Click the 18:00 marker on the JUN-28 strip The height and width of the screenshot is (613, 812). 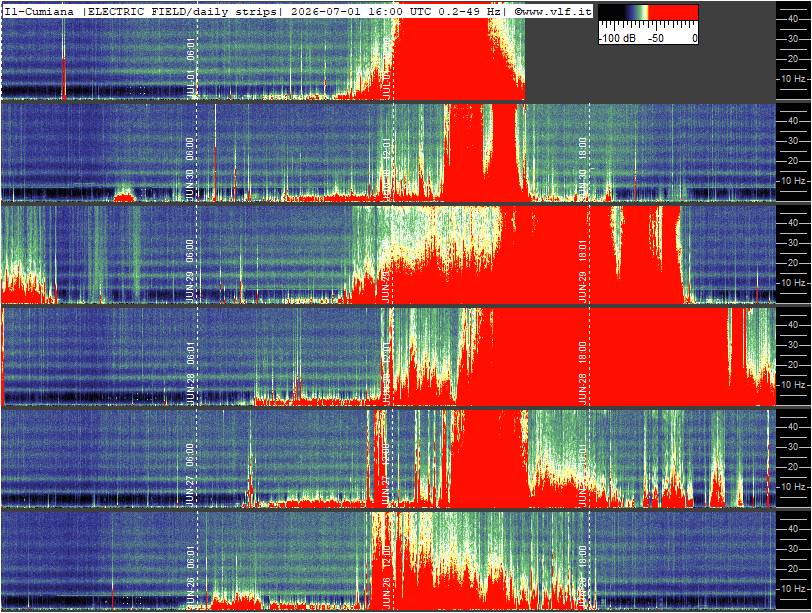pyautogui.click(x=582, y=352)
